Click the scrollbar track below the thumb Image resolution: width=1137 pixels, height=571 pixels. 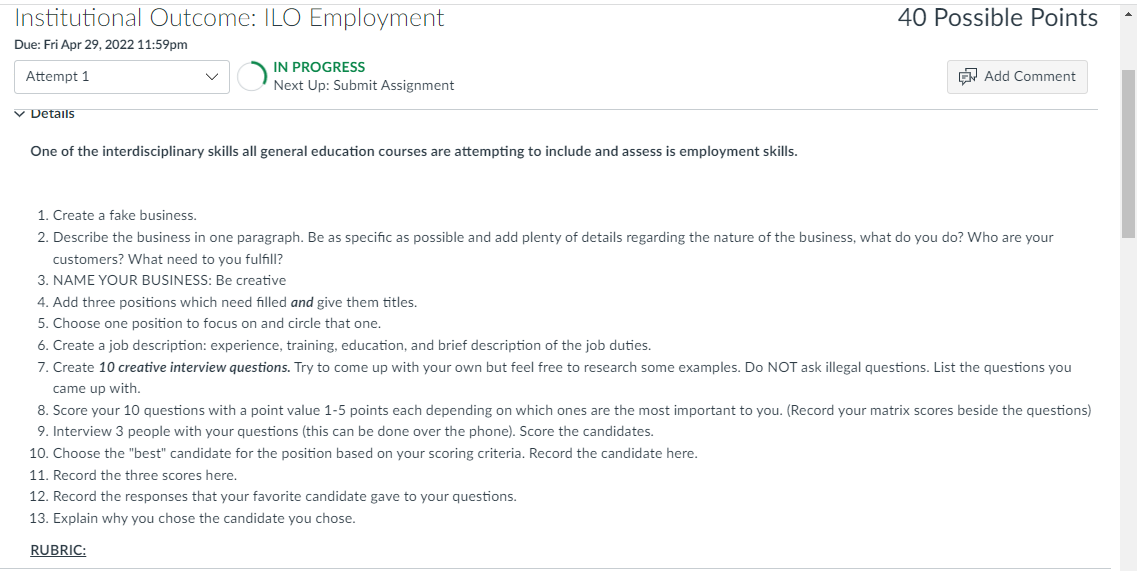tap(1128, 399)
